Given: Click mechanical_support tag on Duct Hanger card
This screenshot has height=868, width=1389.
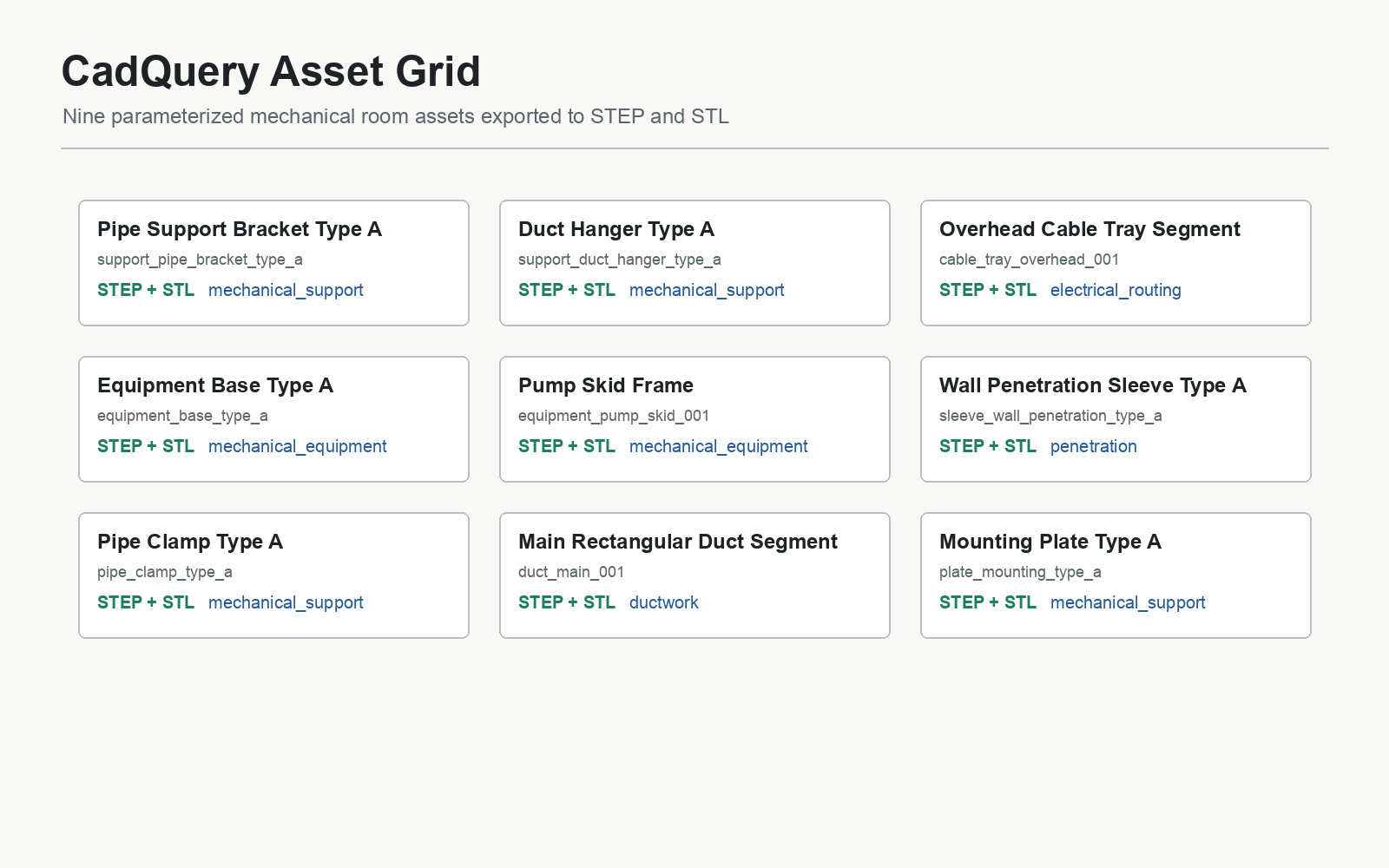Looking at the screenshot, I should click(707, 291).
